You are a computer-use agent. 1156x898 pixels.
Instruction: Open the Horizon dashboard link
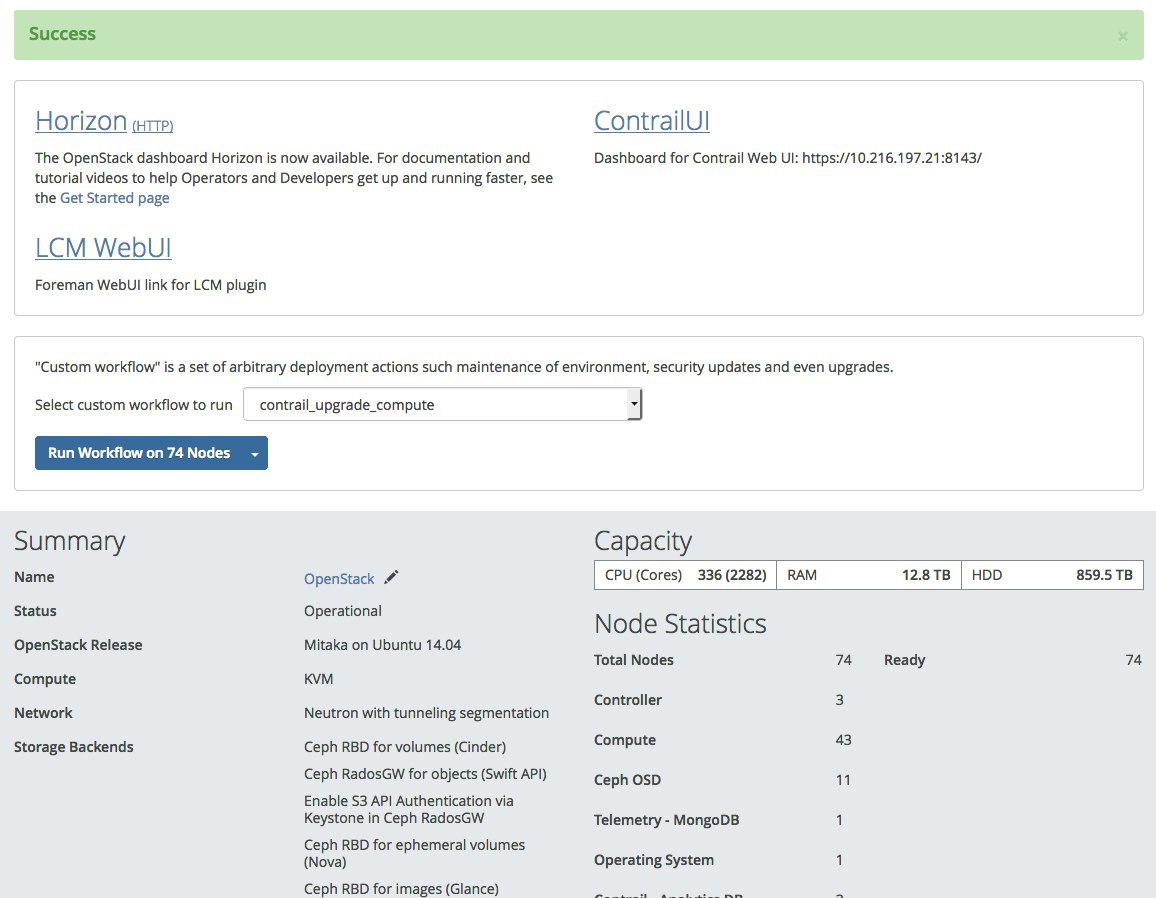click(81, 121)
